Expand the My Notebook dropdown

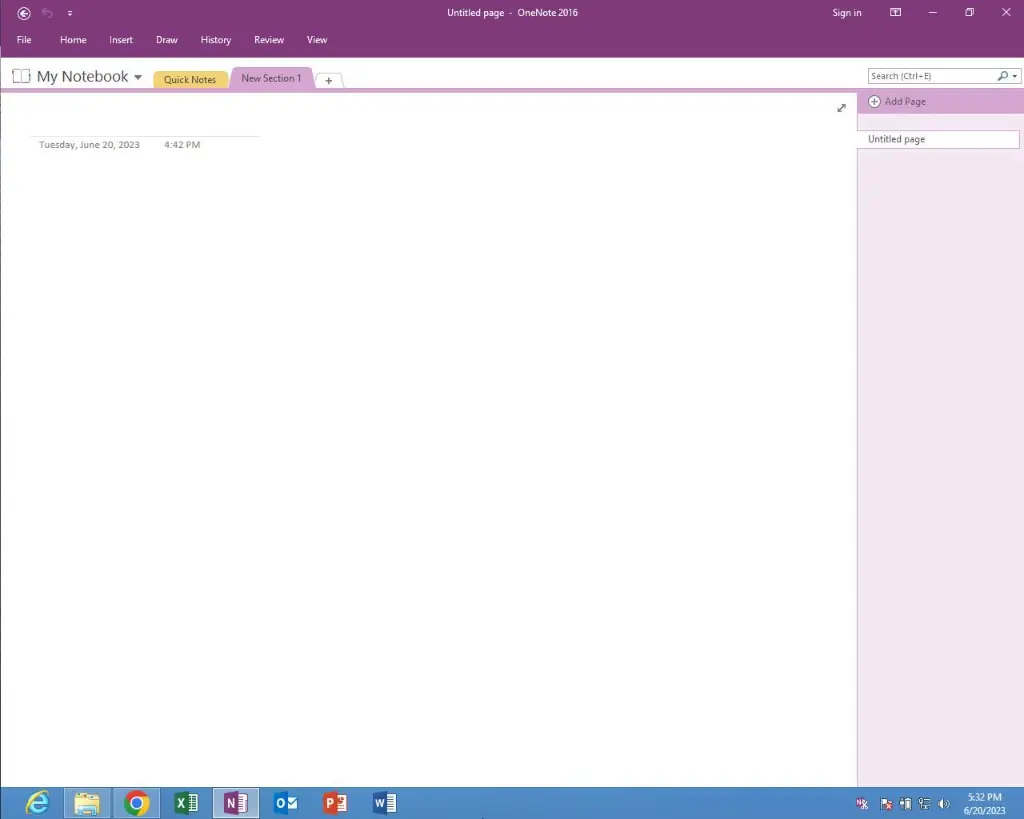pyautogui.click(x=138, y=77)
